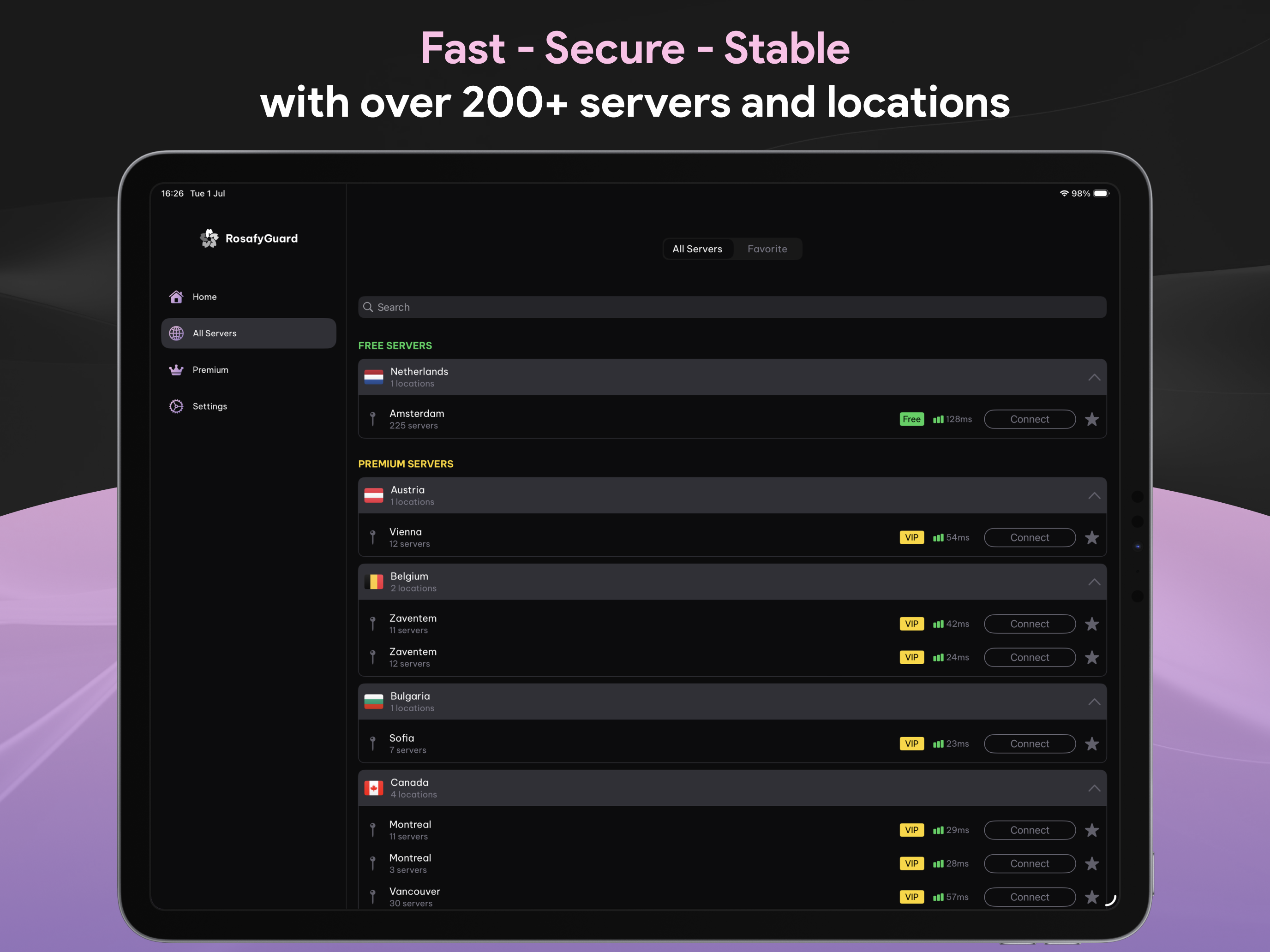This screenshot has height=952, width=1270.
Task: Favorite Vancouver with its star
Action: [x=1092, y=897]
